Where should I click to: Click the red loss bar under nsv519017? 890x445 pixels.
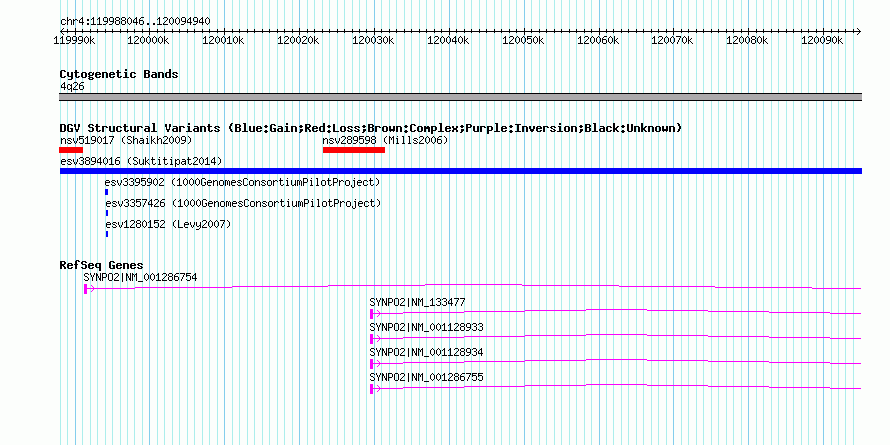pos(71,150)
